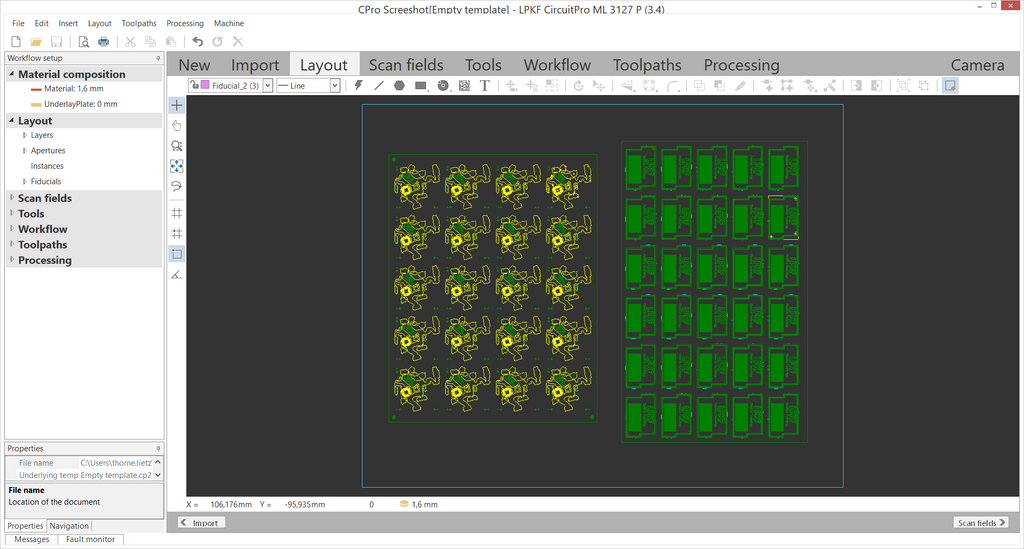Image resolution: width=1024 pixels, height=549 pixels.
Task: Click the pink Fiducial_2 color swatch
Action: click(x=205, y=86)
